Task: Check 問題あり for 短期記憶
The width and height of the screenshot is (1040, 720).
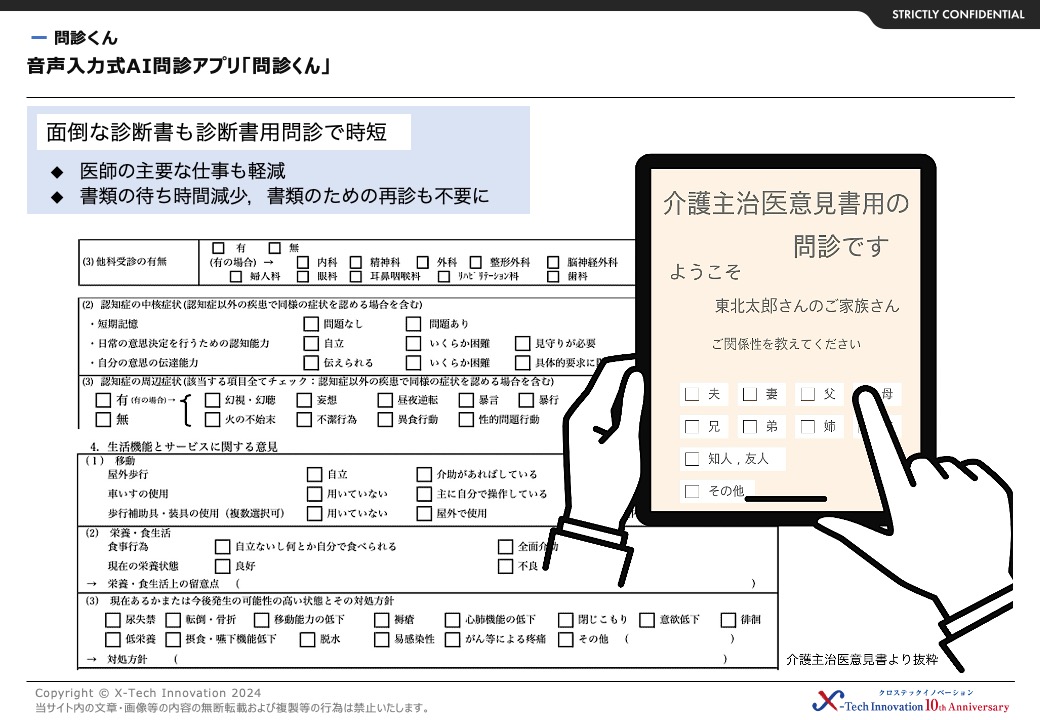Action: pyautogui.click(x=413, y=324)
